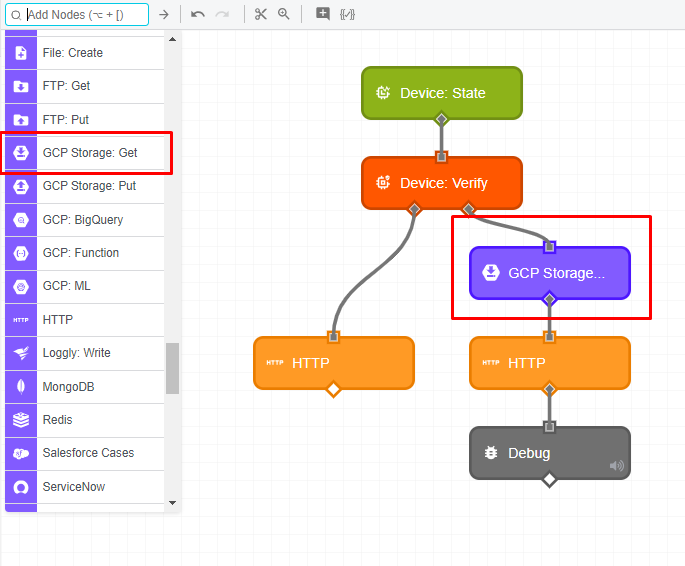
Task: Click the GCP: Function icon
Action: pyautogui.click(x=21, y=253)
